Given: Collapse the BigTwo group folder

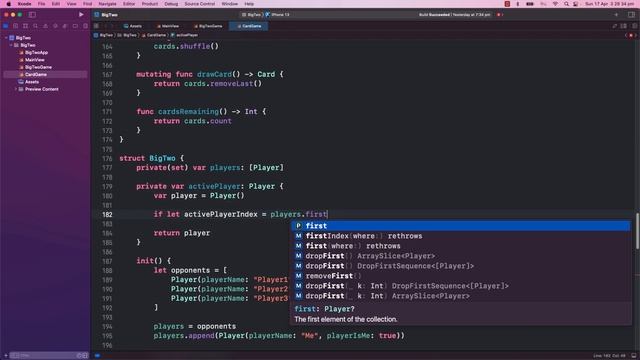Looking at the screenshot, I should point(11,45).
